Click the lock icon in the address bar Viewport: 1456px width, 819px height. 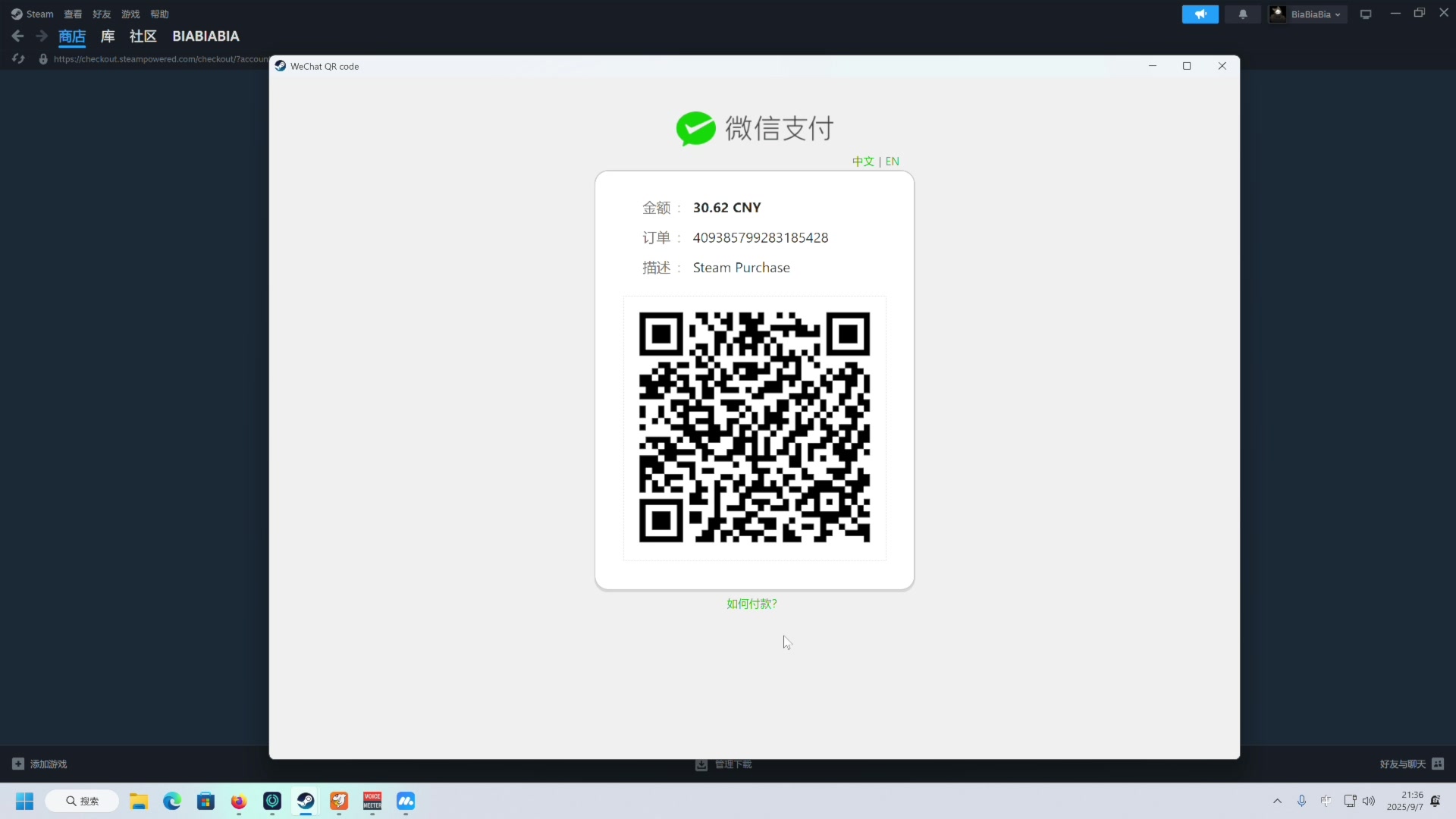[43, 59]
